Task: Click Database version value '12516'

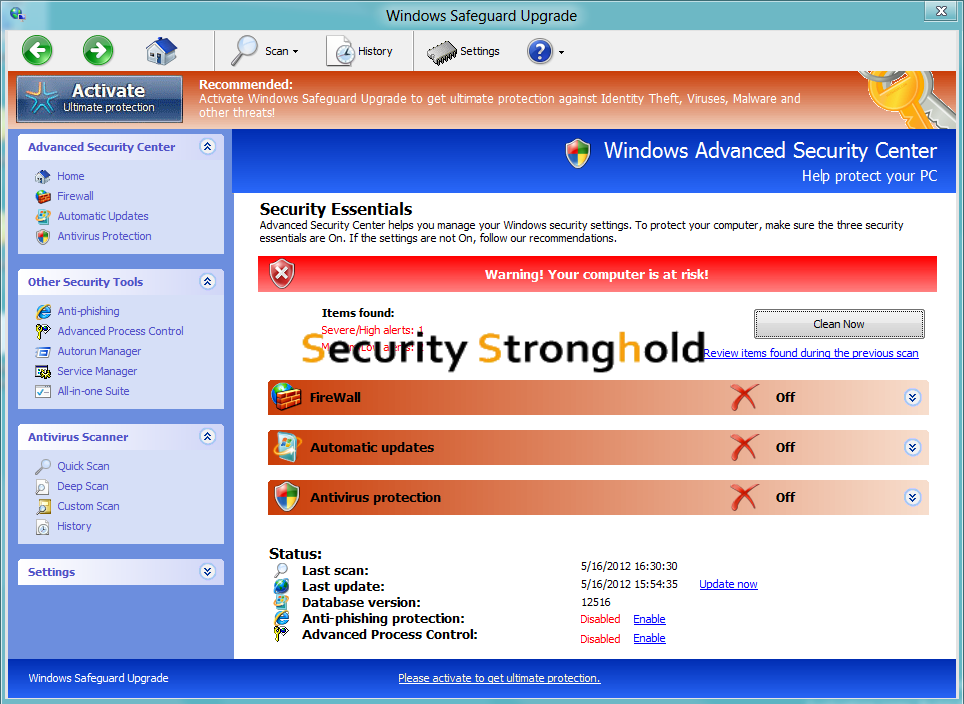Action: pyautogui.click(x=596, y=602)
